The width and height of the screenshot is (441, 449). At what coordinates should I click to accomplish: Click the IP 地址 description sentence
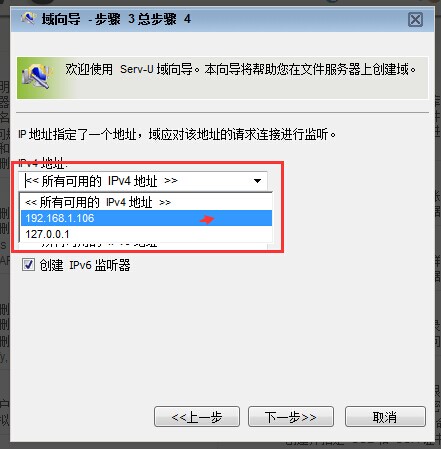pos(177,135)
